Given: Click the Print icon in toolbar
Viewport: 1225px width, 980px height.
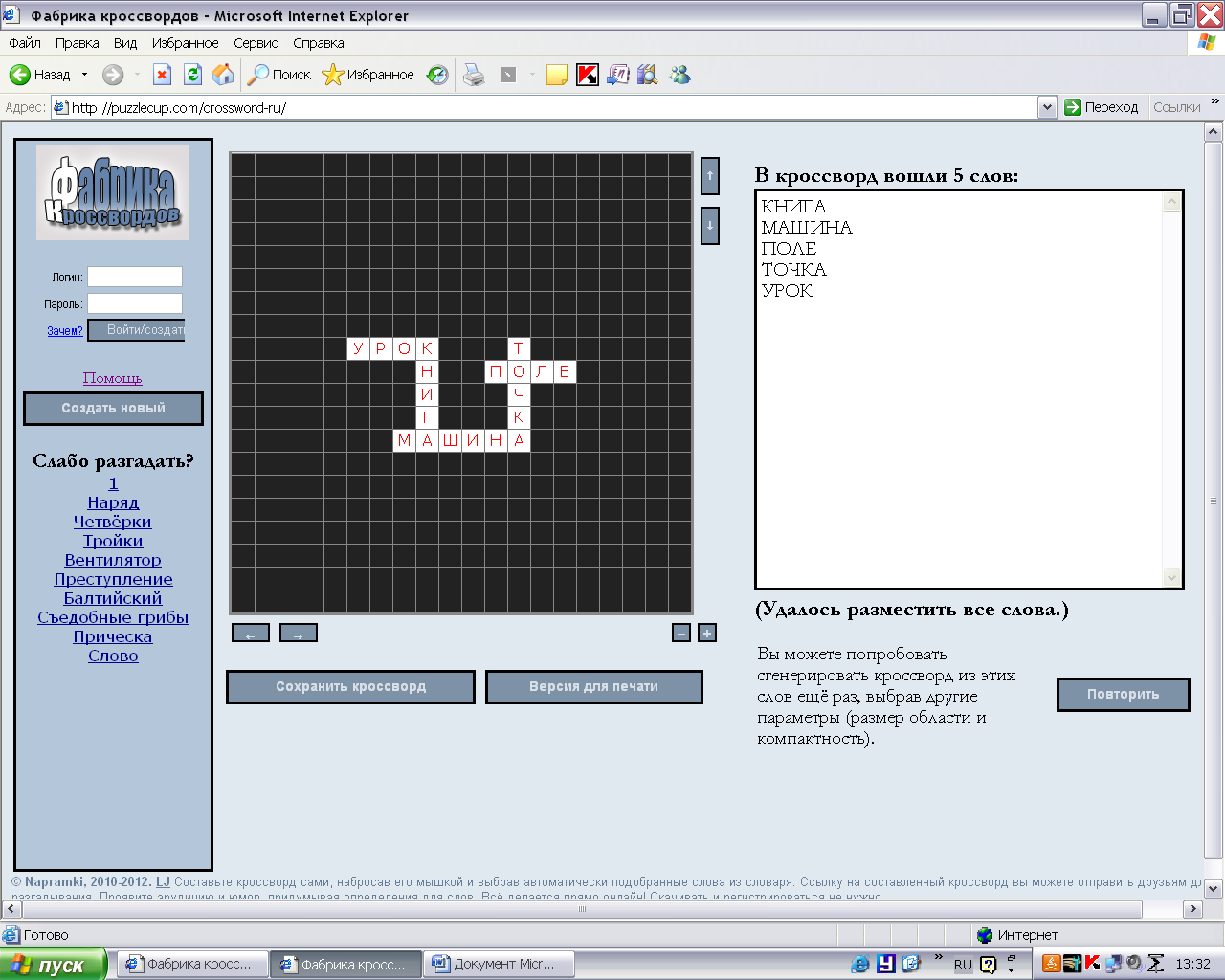Looking at the screenshot, I should click(474, 75).
